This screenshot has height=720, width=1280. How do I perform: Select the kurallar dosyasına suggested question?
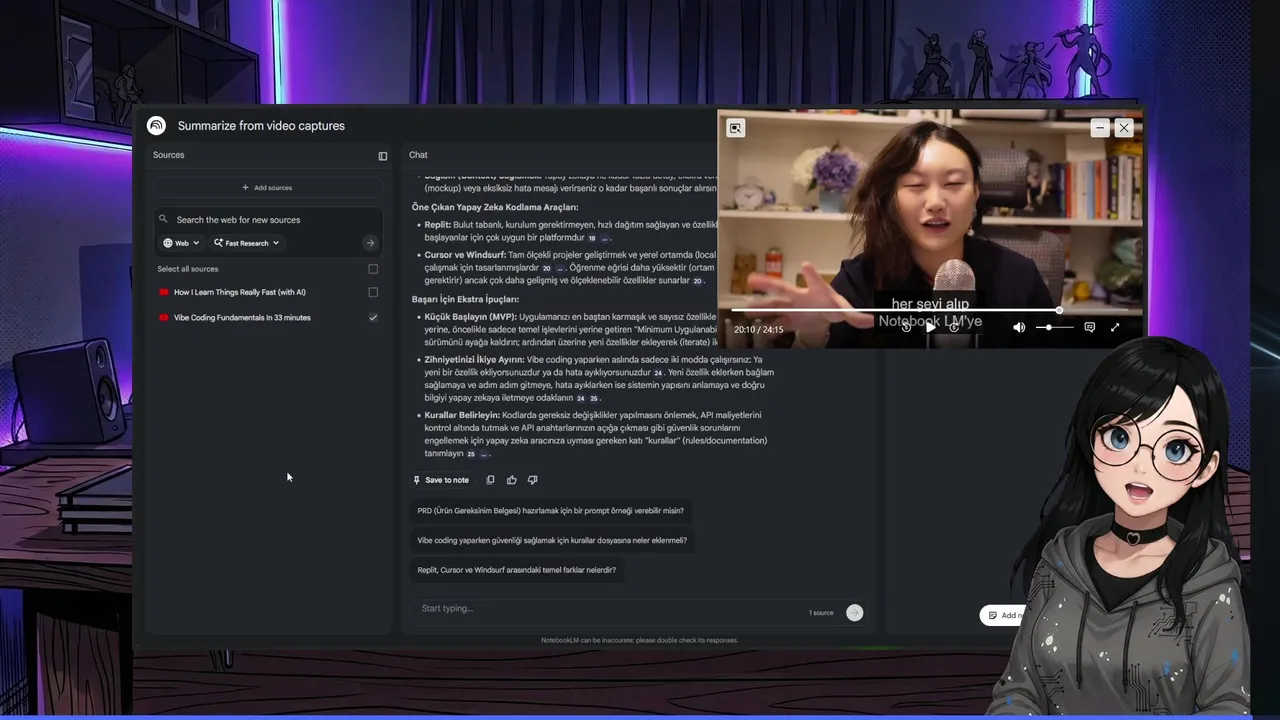click(552, 540)
